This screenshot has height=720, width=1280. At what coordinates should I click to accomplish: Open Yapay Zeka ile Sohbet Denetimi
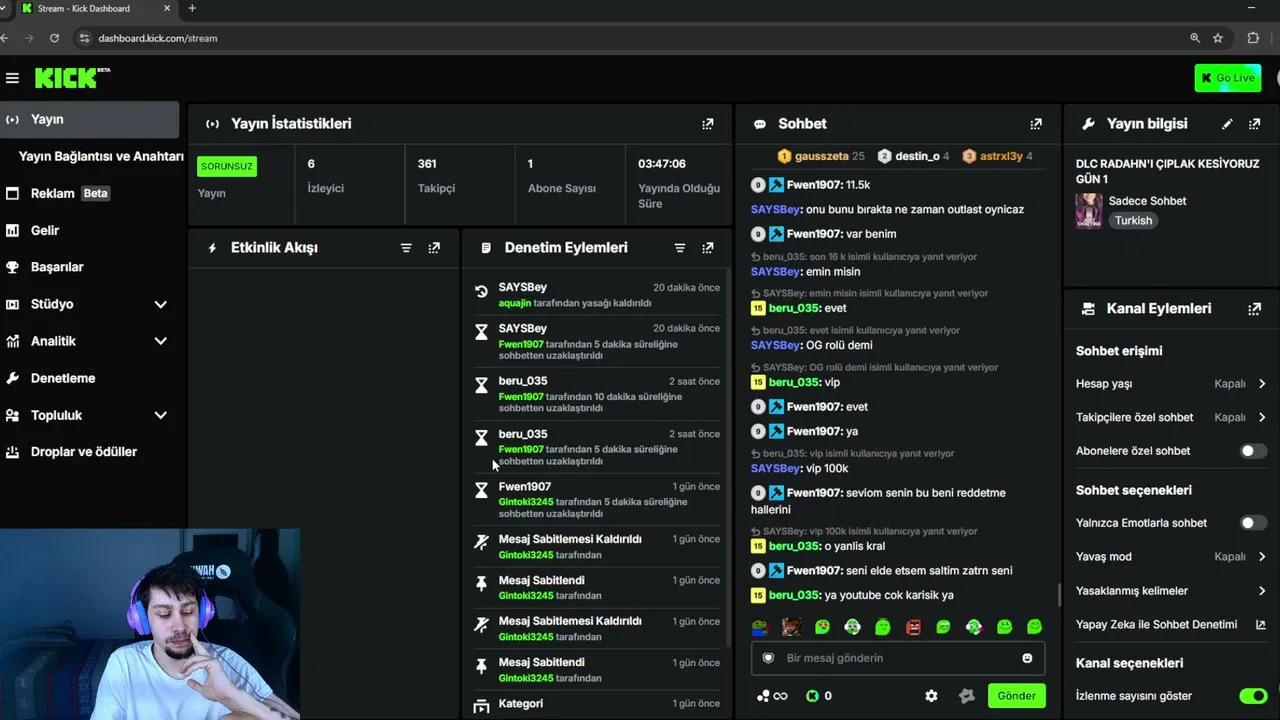point(1156,625)
